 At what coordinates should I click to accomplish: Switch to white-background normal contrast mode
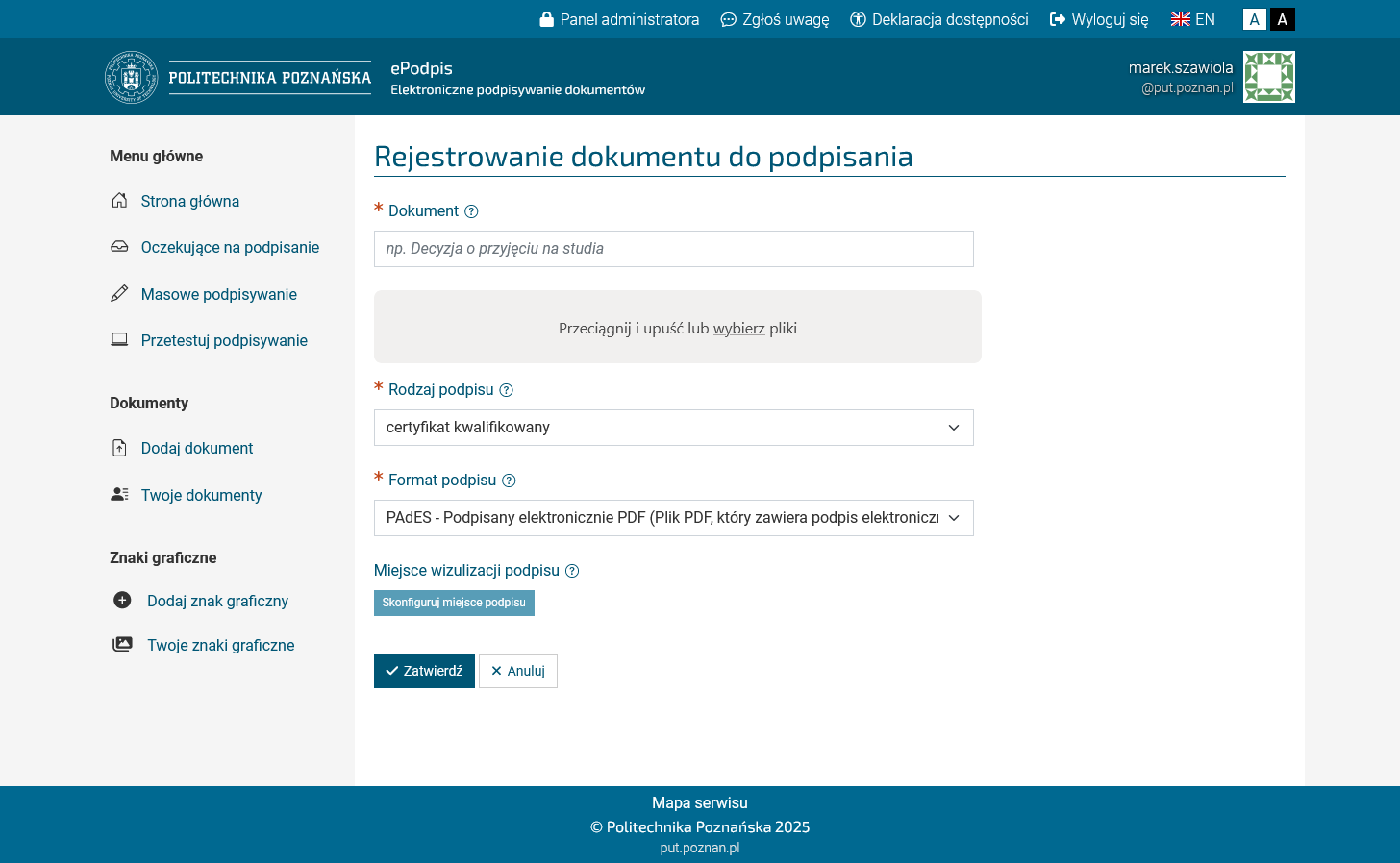pyautogui.click(x=1254, y=19)
